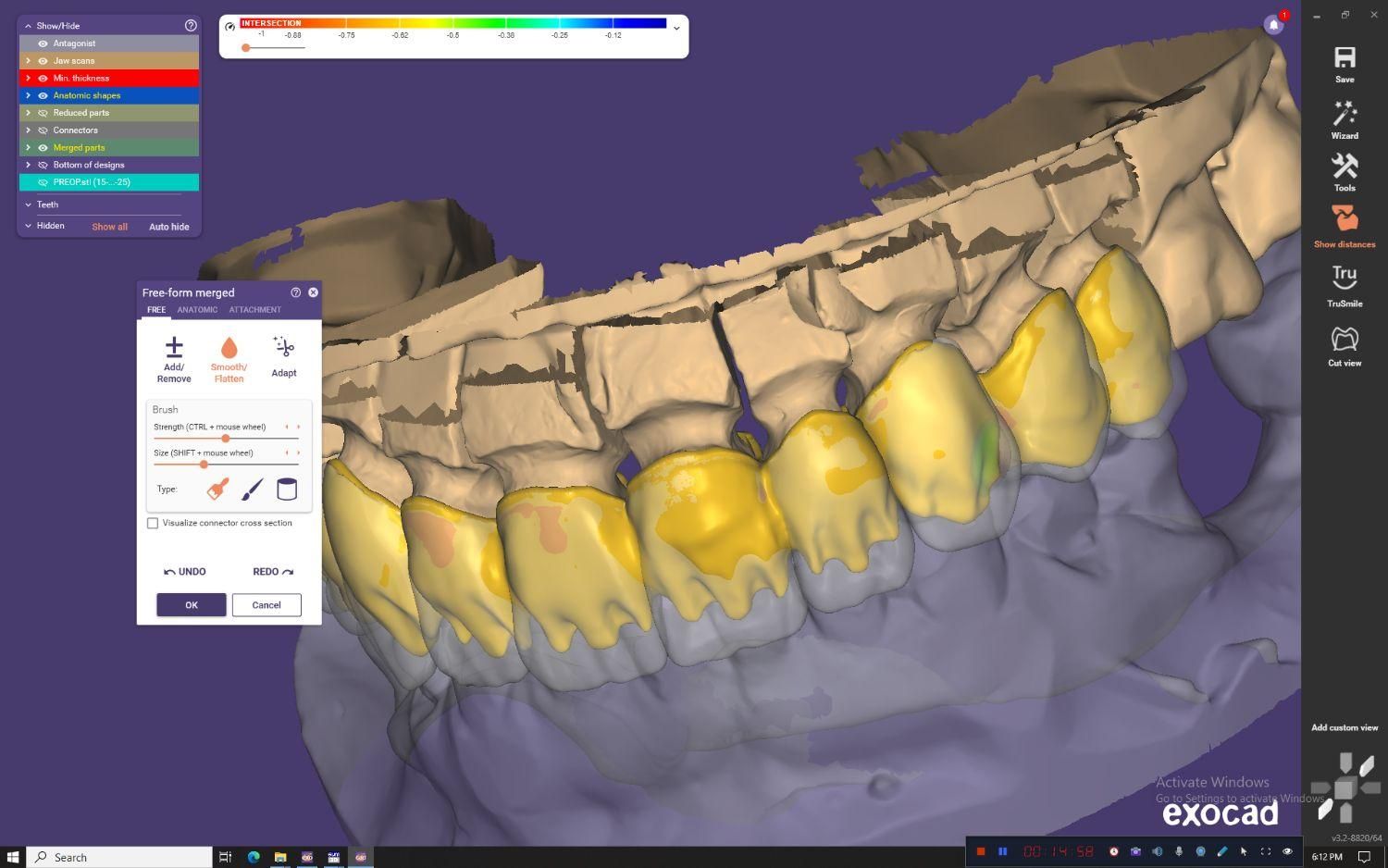Toggle Show distances in sidebar
Image resolution: width=1388 pixels, height=868 pixels.
pyautogui.click(x=1345, y=227)
